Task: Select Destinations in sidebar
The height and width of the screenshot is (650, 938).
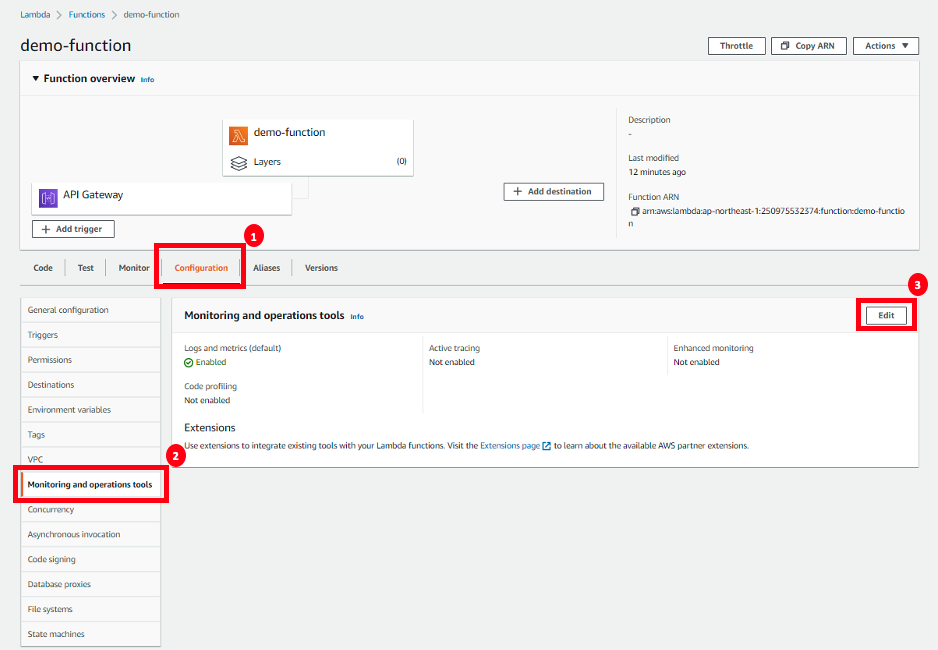Action: 90,385
